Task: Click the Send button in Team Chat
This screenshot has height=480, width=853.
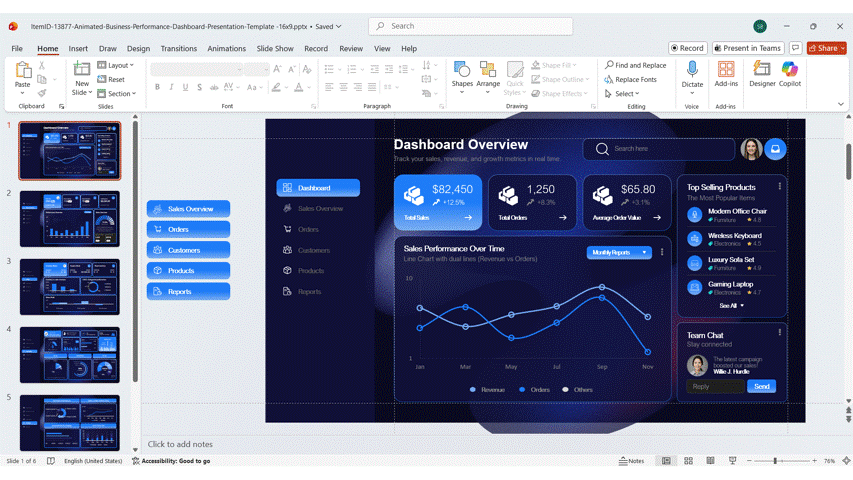Action: pos(762,386)
